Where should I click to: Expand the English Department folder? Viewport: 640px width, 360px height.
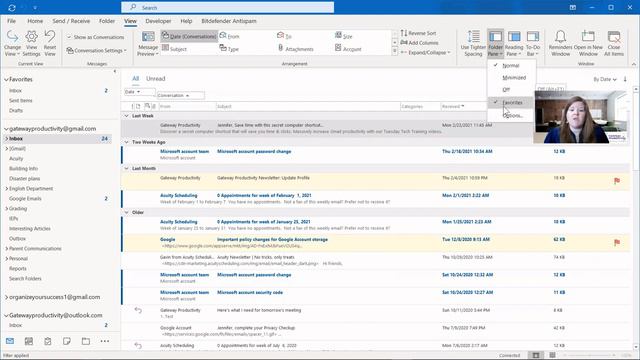[x=6, y=189]
